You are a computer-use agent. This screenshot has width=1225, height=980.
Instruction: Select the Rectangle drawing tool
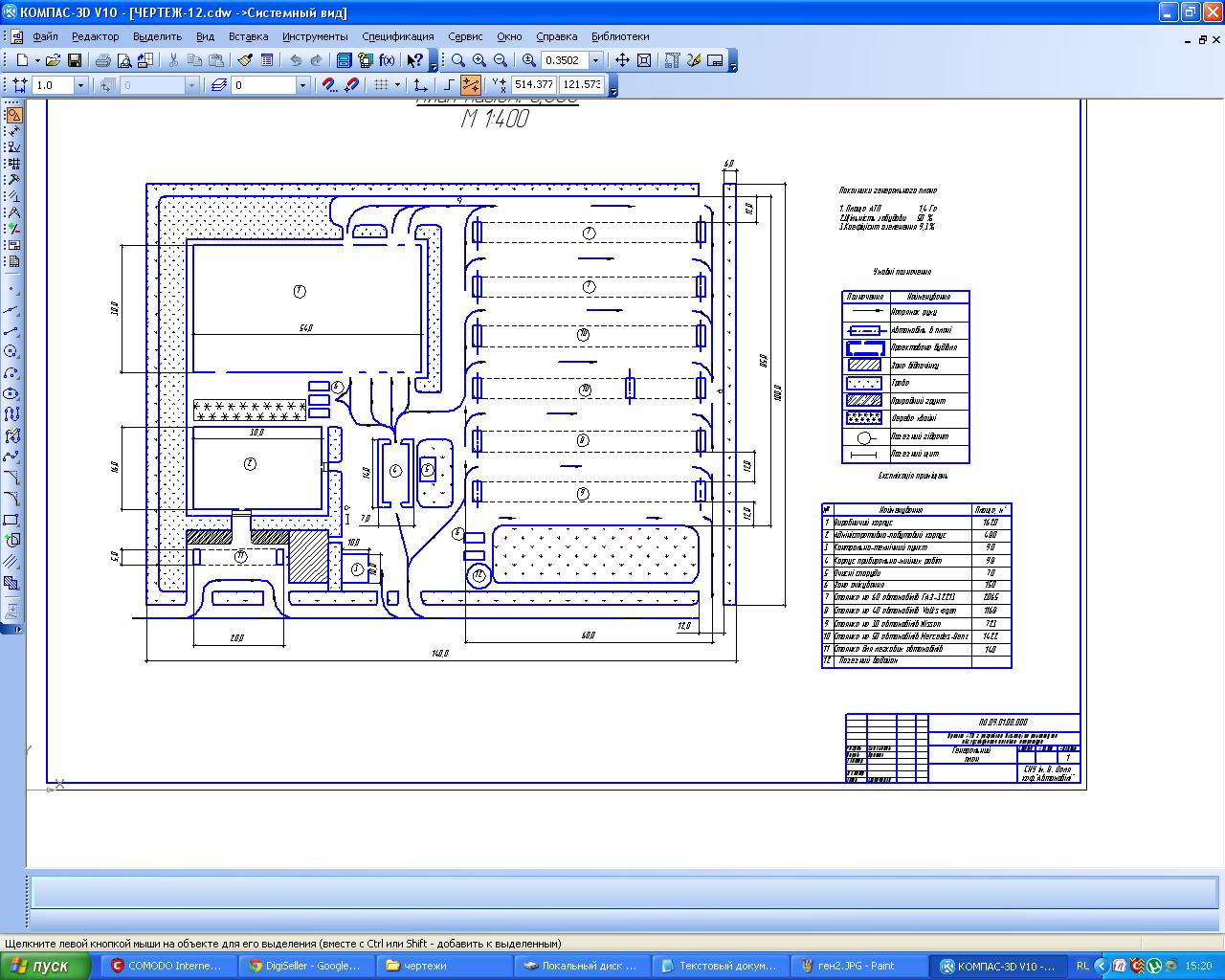pos(12,520)
